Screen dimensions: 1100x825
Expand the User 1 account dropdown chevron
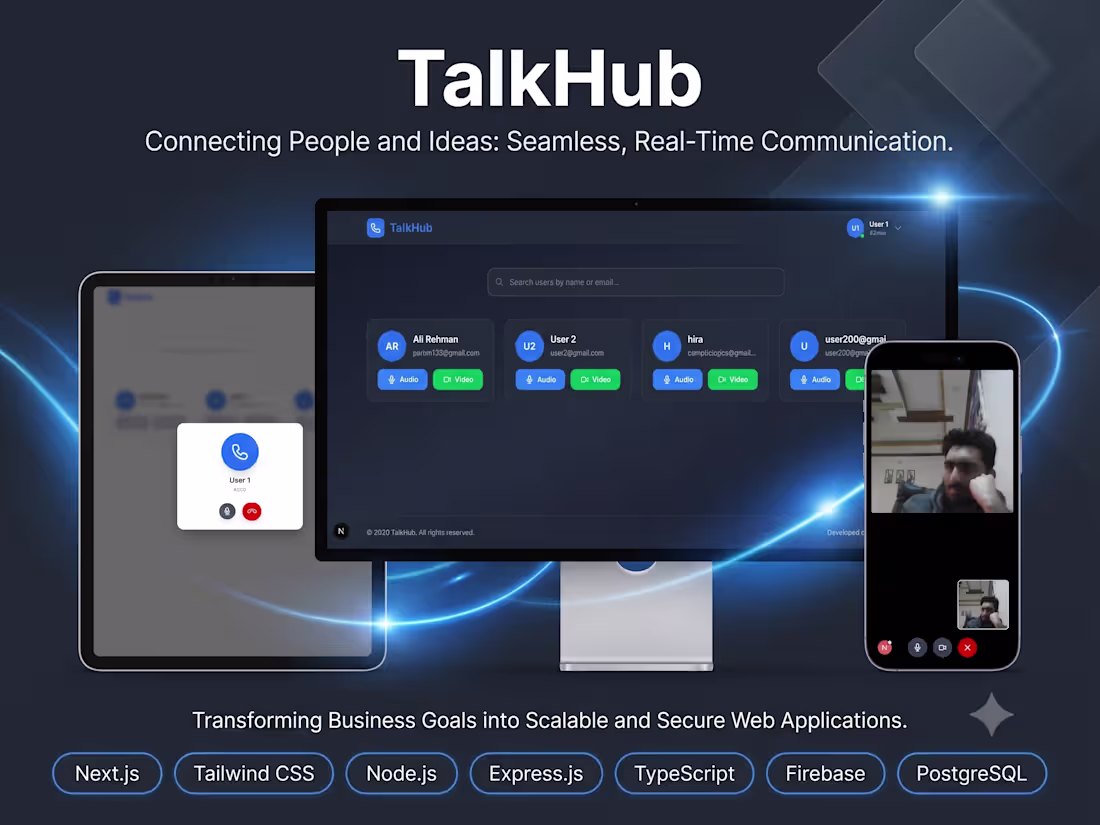[x=898, y=228]
